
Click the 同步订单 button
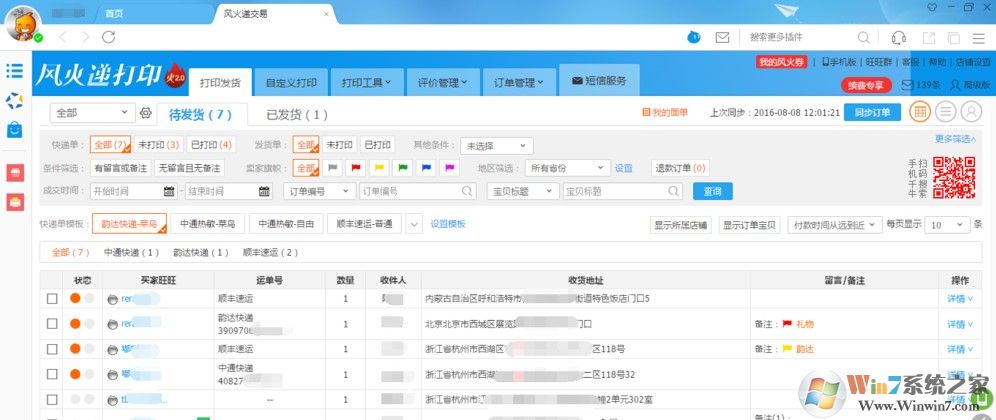872,113
